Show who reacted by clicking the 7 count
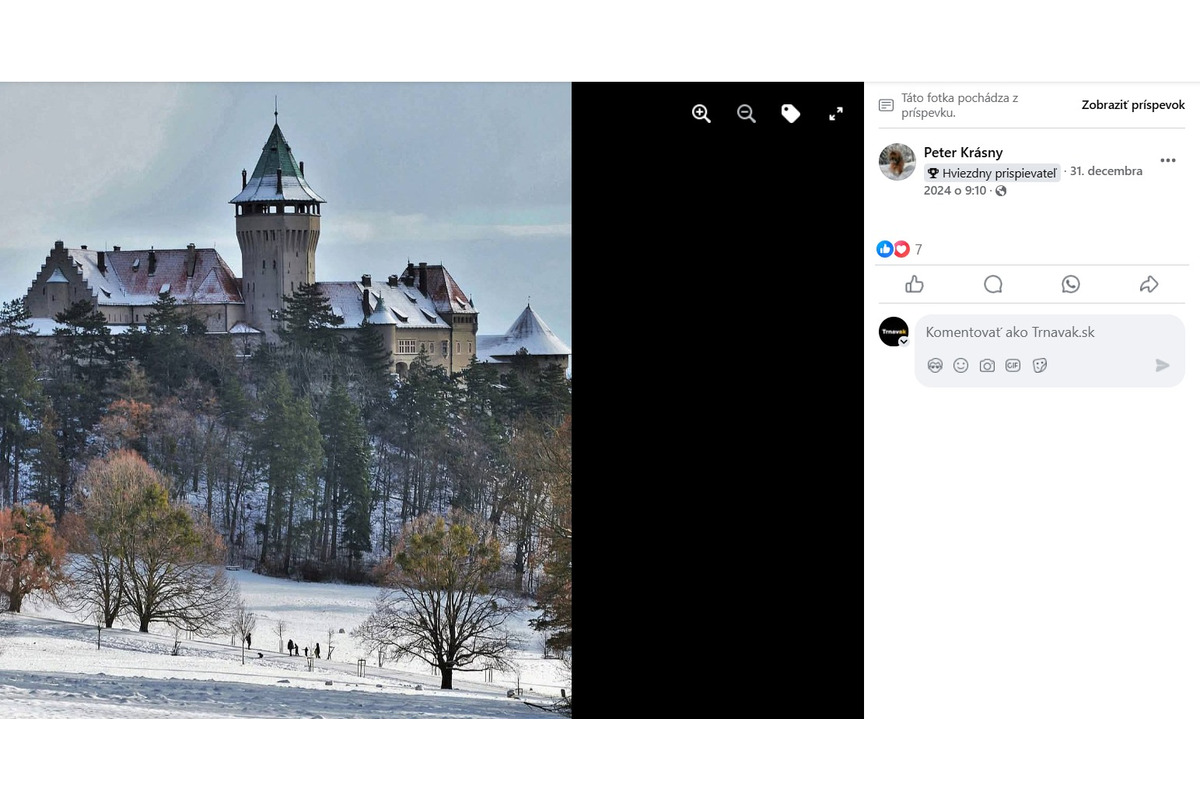Viewport: 1200px width, 800px height. 918,249
